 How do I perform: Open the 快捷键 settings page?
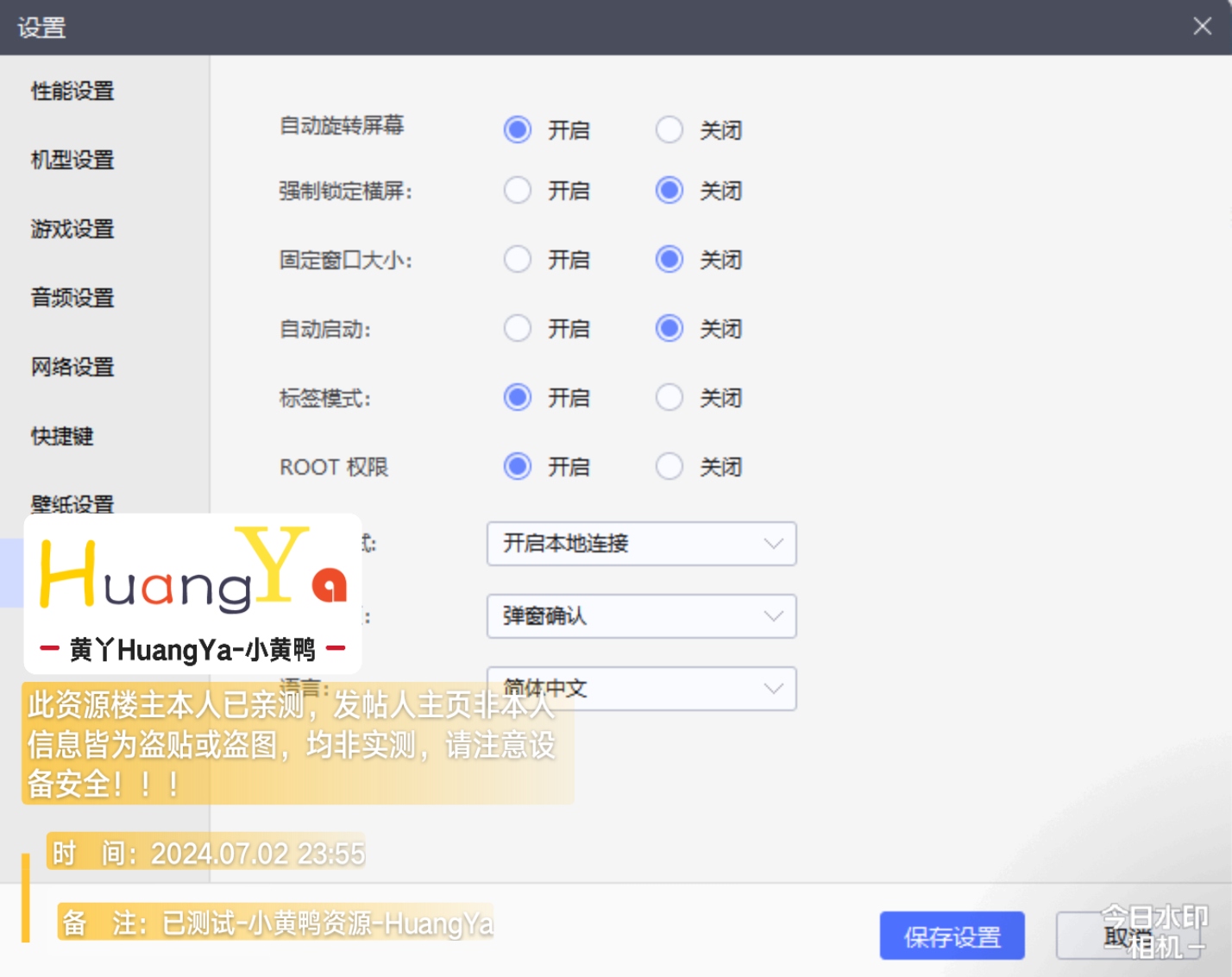(x=62, y=436)
